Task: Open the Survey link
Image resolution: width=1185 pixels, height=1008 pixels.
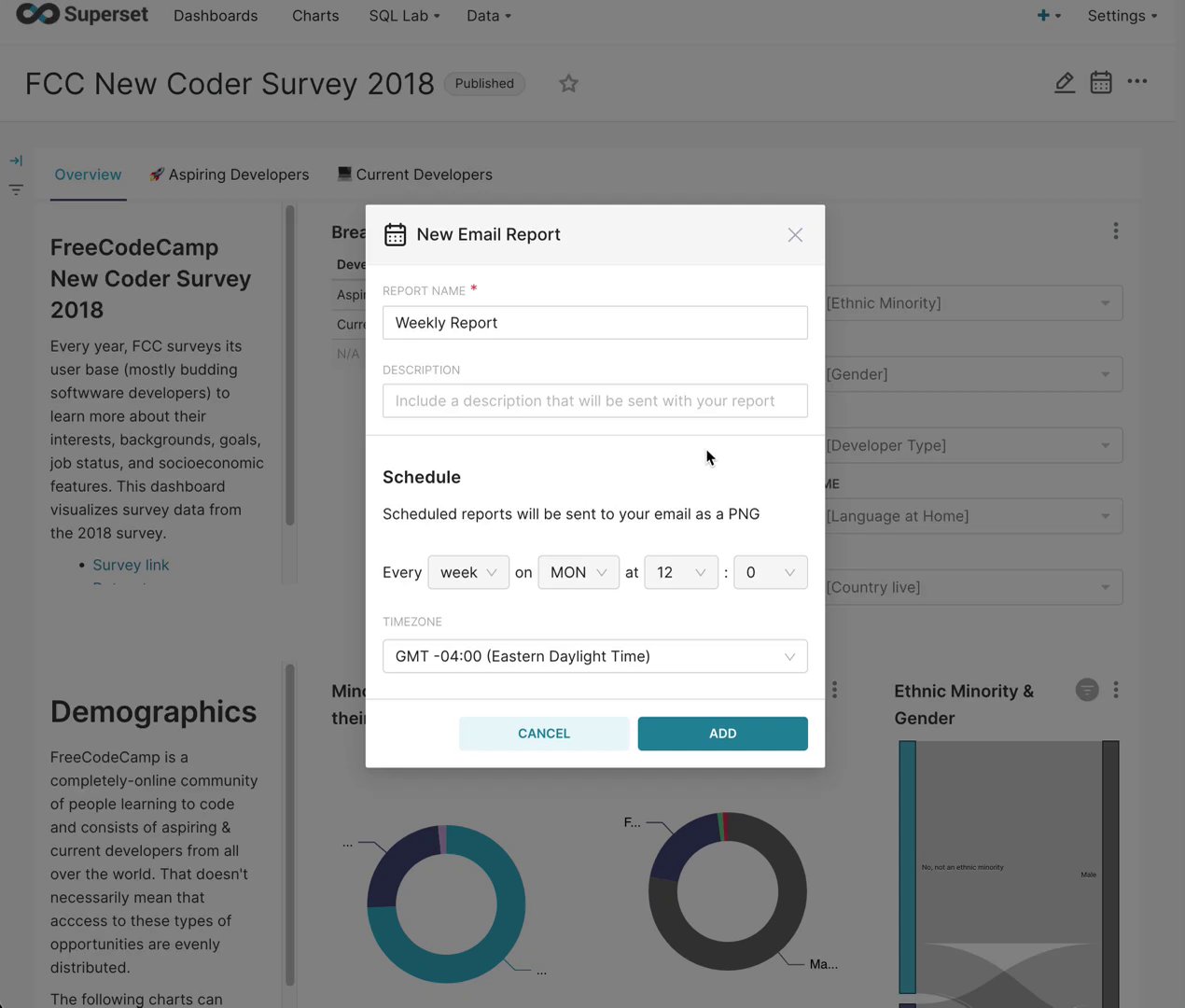Action: point(131,565)
